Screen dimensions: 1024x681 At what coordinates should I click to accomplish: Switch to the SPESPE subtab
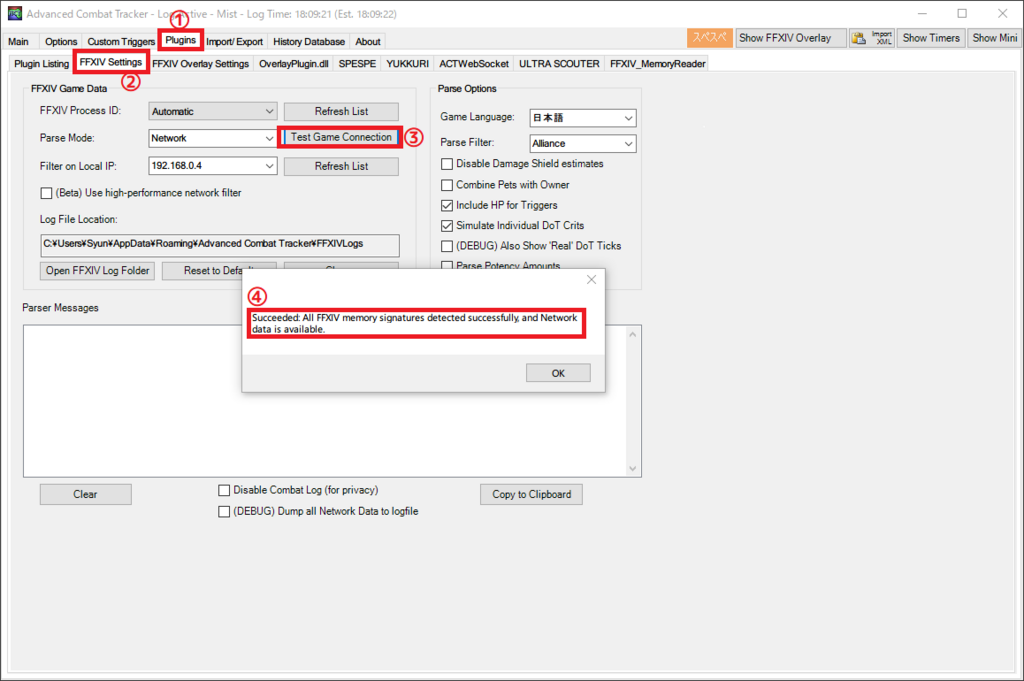point(357,64)
